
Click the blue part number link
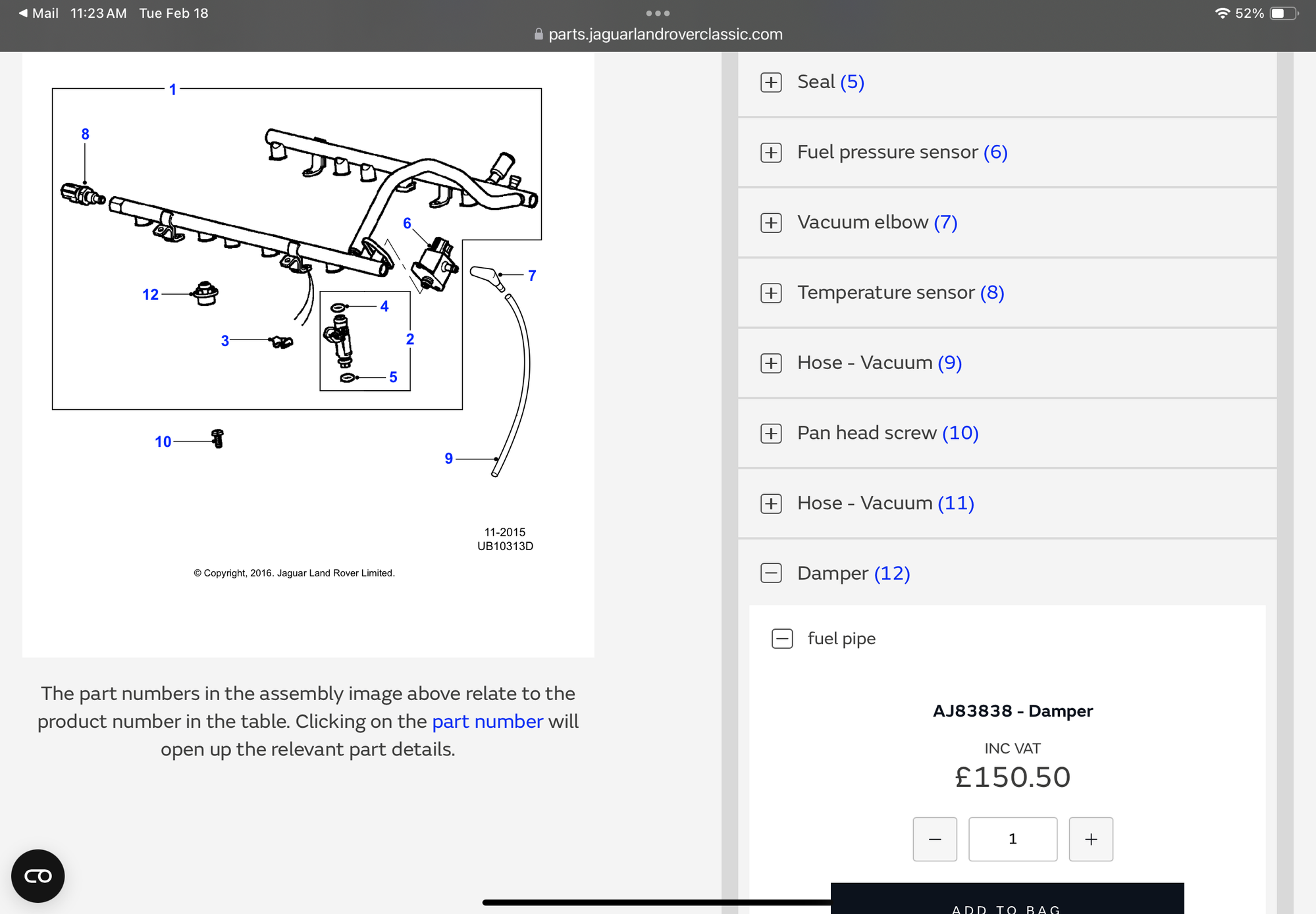pyautogui.click(x=487, y=721)
